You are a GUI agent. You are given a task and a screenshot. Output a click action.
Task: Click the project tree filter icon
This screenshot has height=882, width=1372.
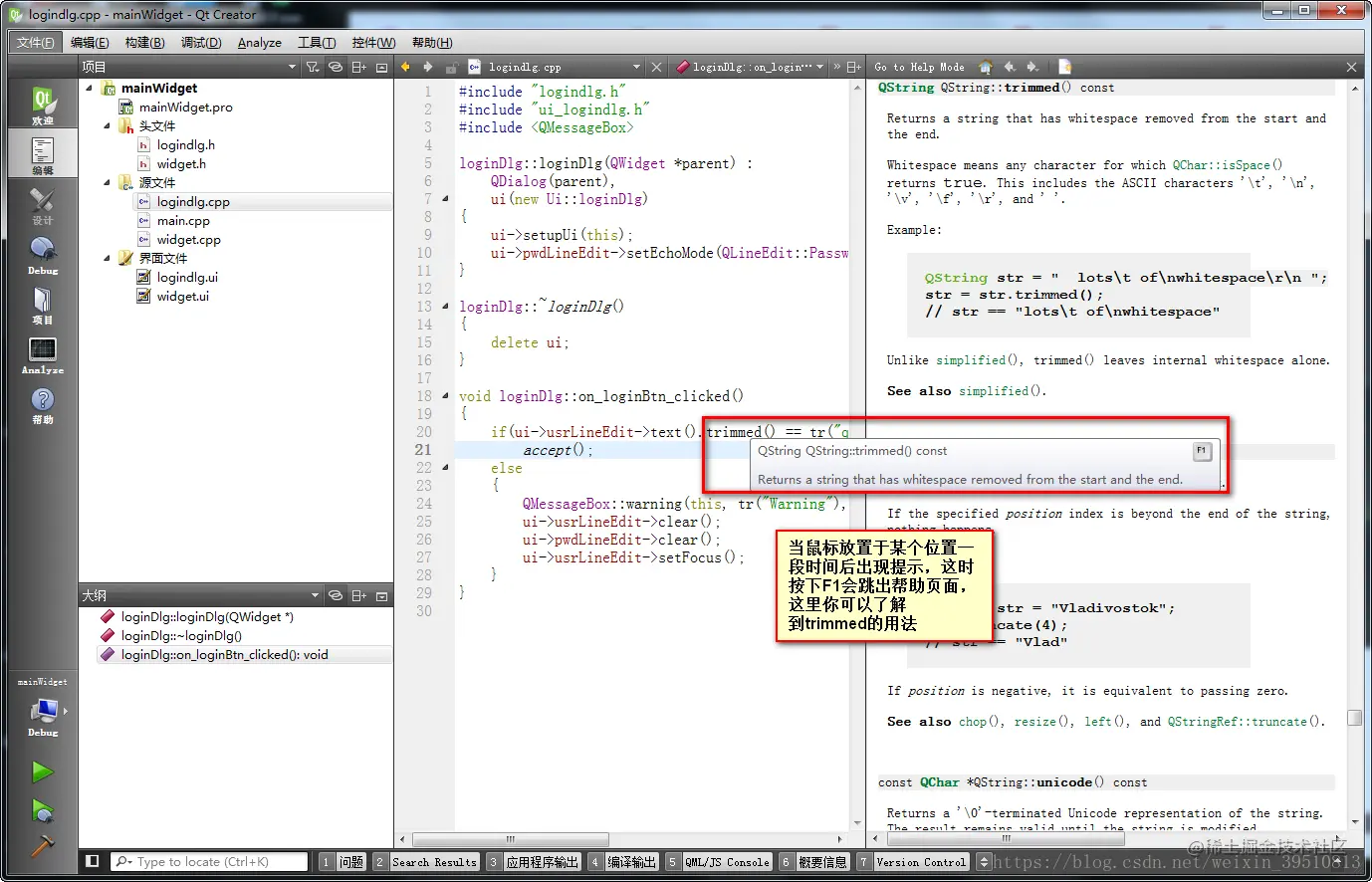click(x=313, y=67)
